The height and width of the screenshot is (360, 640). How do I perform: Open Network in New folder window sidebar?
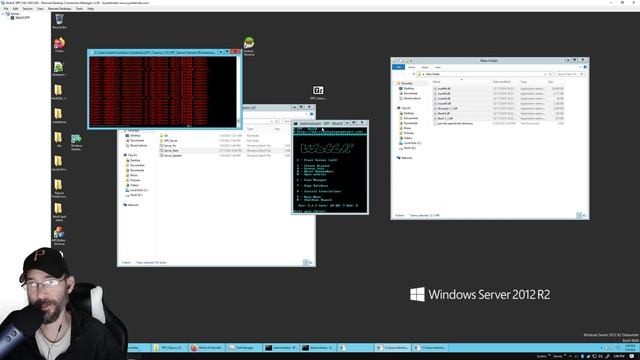pyautogui.click(x=406, y=158)
